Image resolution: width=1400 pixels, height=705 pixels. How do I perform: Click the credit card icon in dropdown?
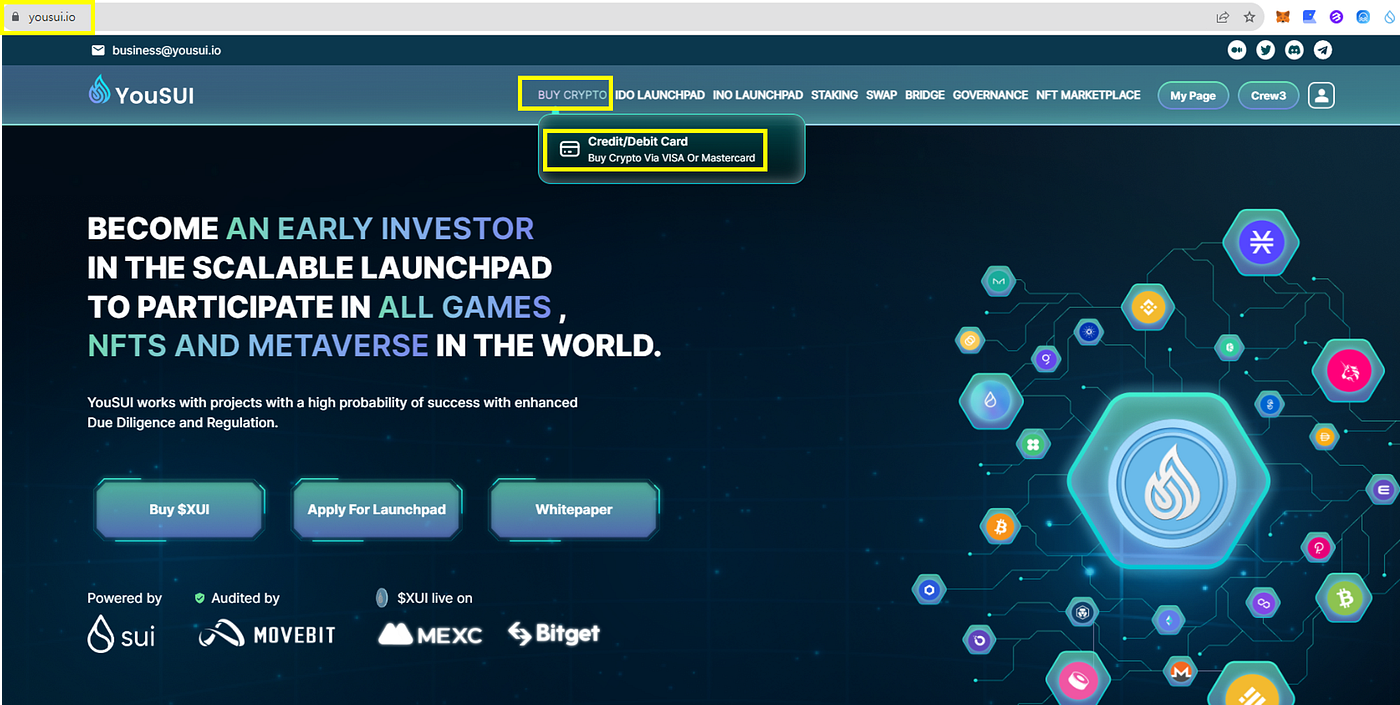point(569,149)
